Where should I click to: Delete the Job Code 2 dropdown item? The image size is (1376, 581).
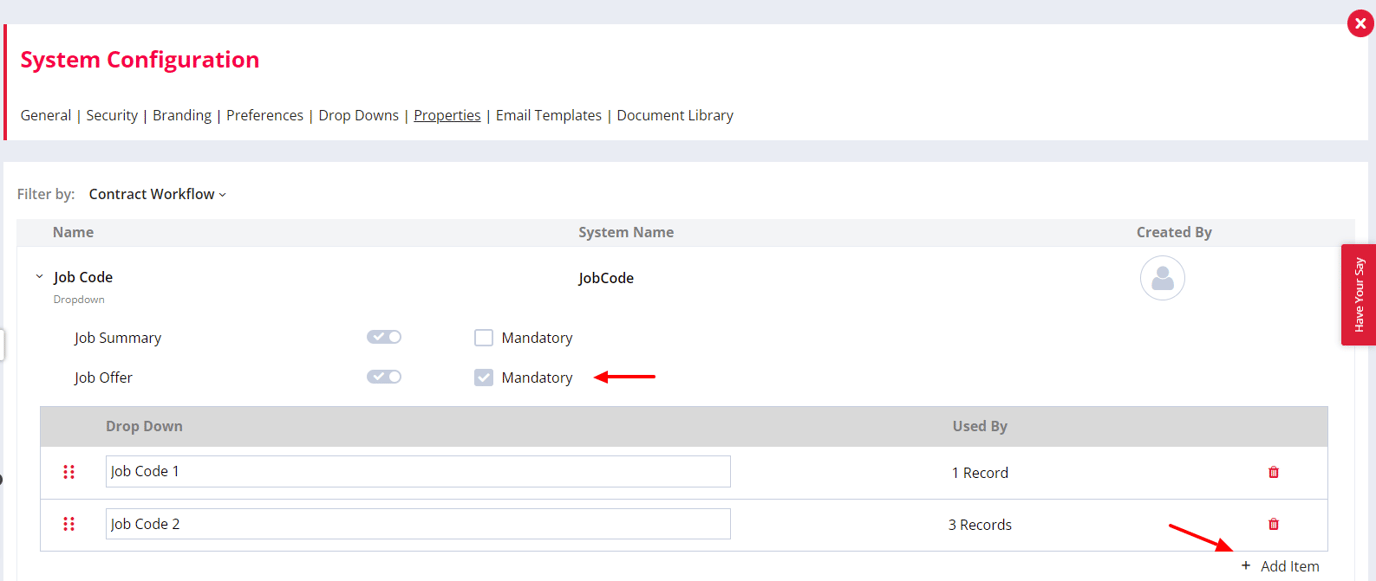pos(1273,523)
